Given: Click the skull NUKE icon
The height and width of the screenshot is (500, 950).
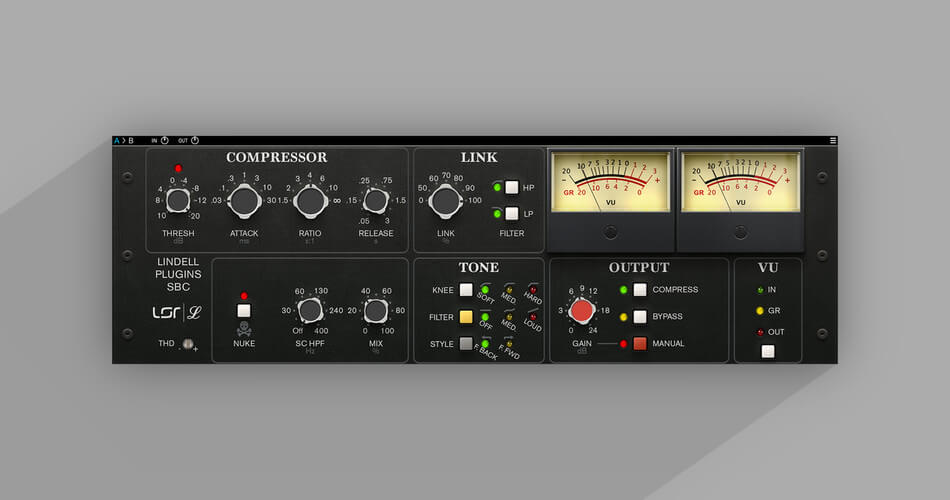Looking at the screenshot, I should coord(244,329).
